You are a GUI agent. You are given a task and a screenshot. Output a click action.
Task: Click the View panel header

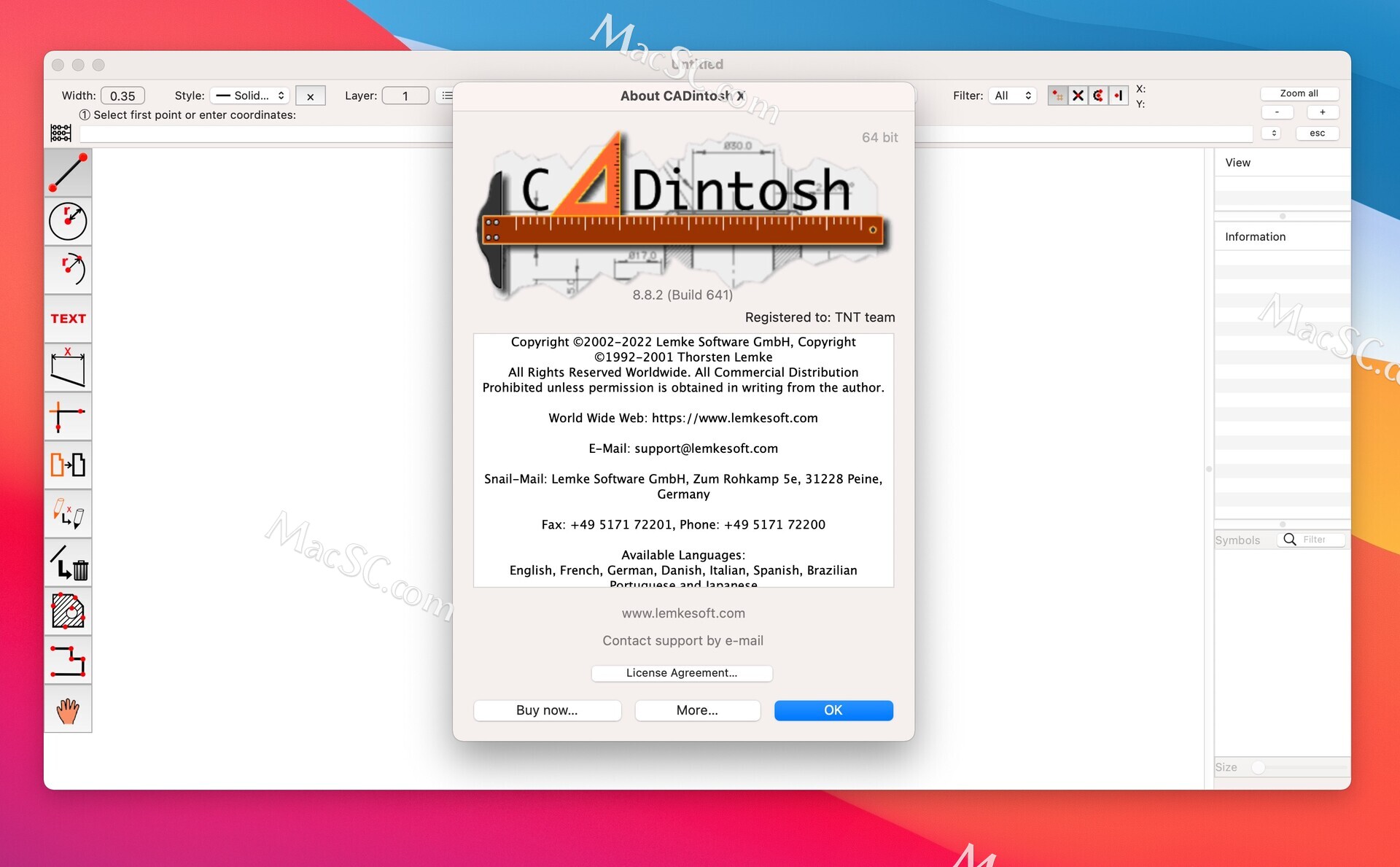tap(1282, 163)
